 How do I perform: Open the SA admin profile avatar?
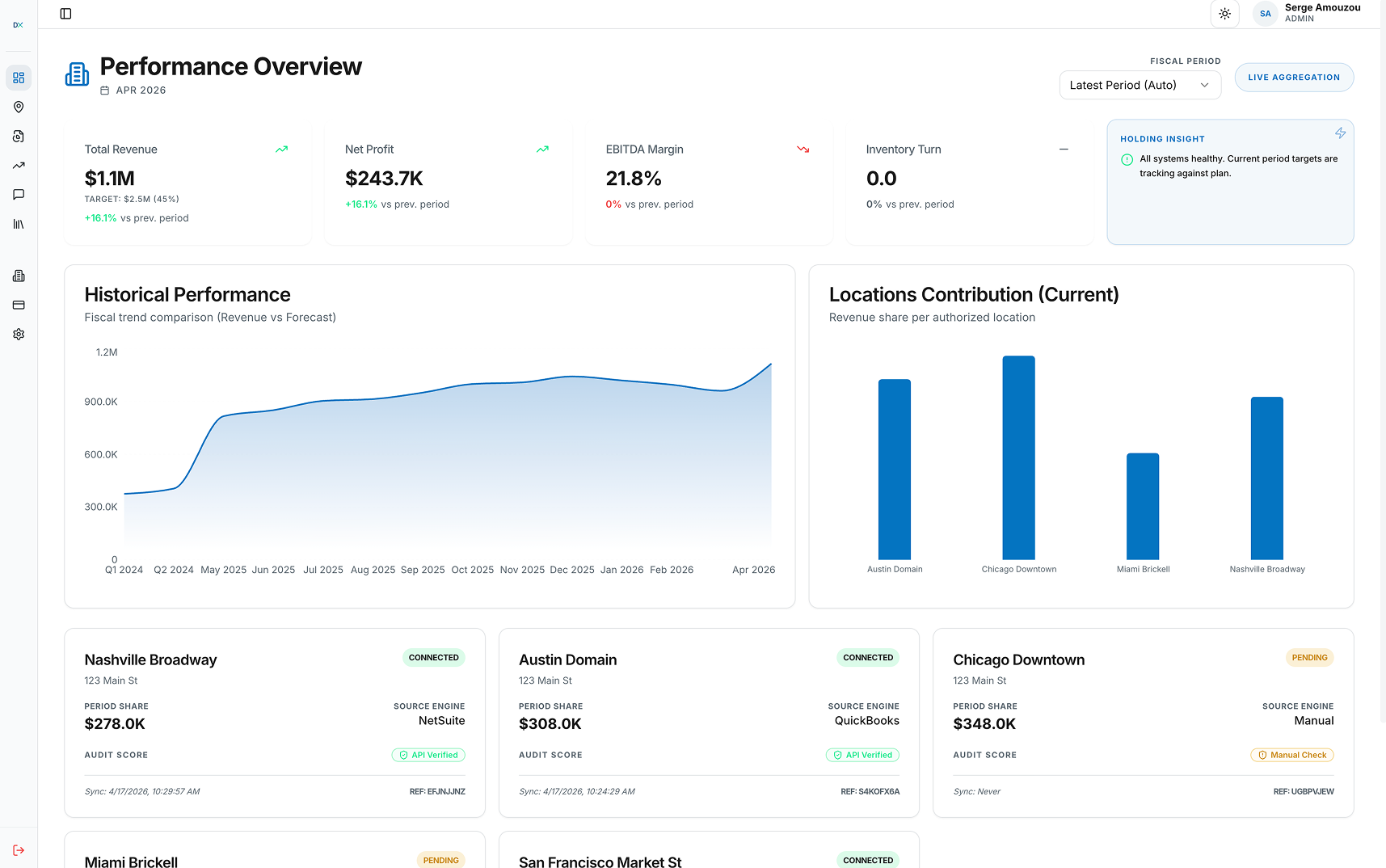tap(1265, 14)
